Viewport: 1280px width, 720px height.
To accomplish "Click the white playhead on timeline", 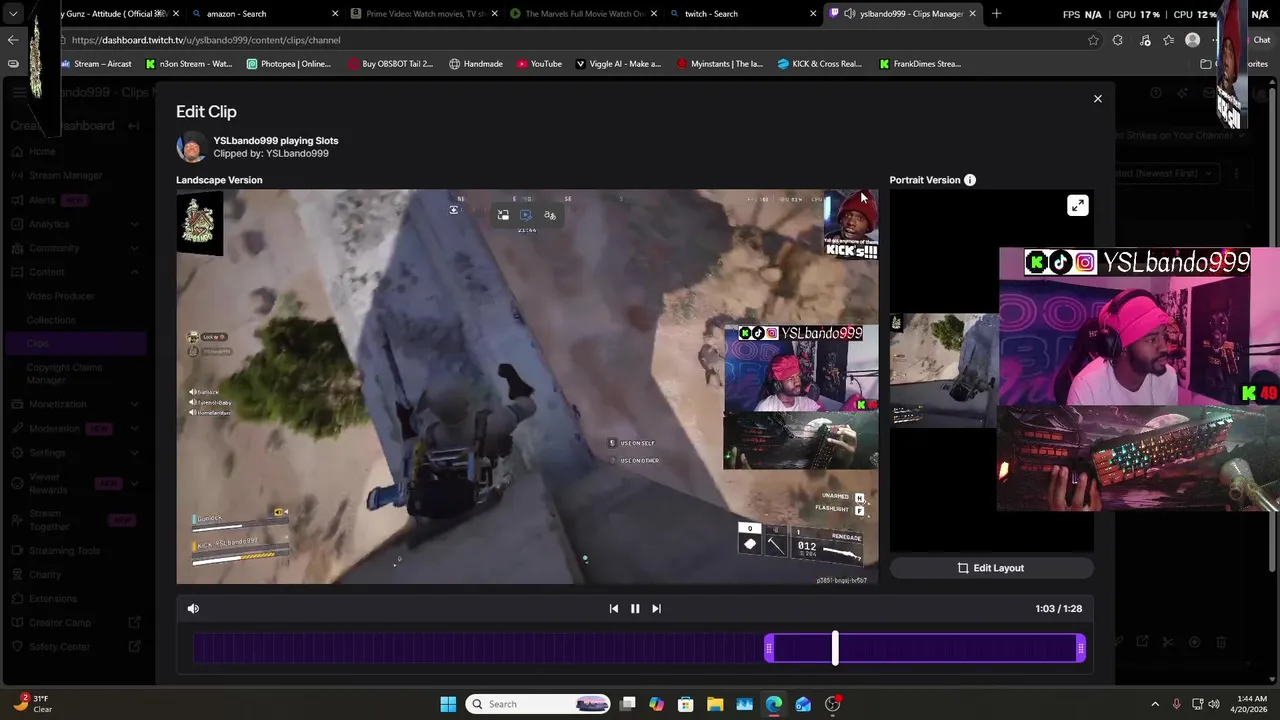I will (835, 648).
